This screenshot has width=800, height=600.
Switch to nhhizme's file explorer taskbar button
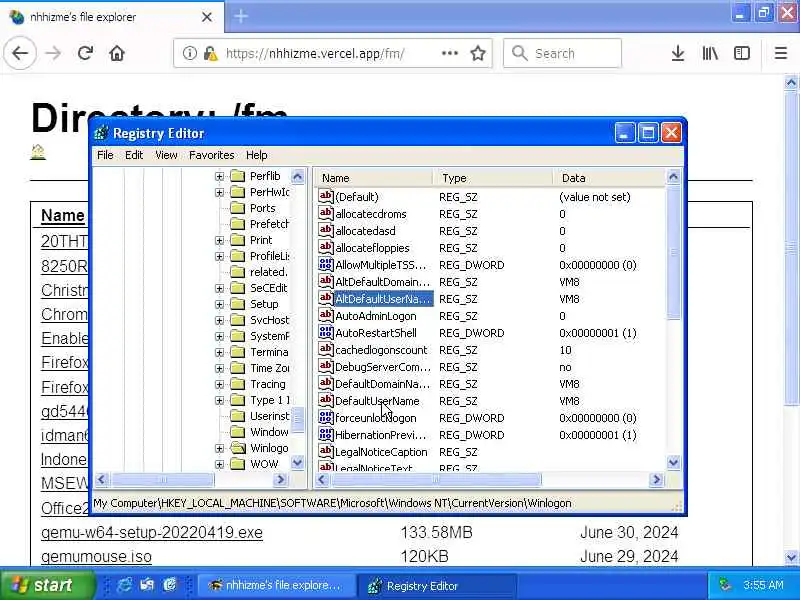pos(276,585)
